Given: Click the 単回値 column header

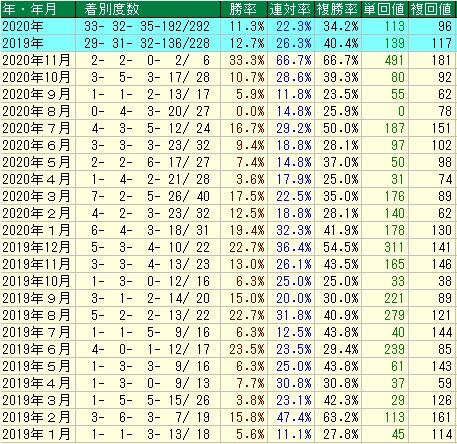Looking at the screenshot, I should coord(385,9).
